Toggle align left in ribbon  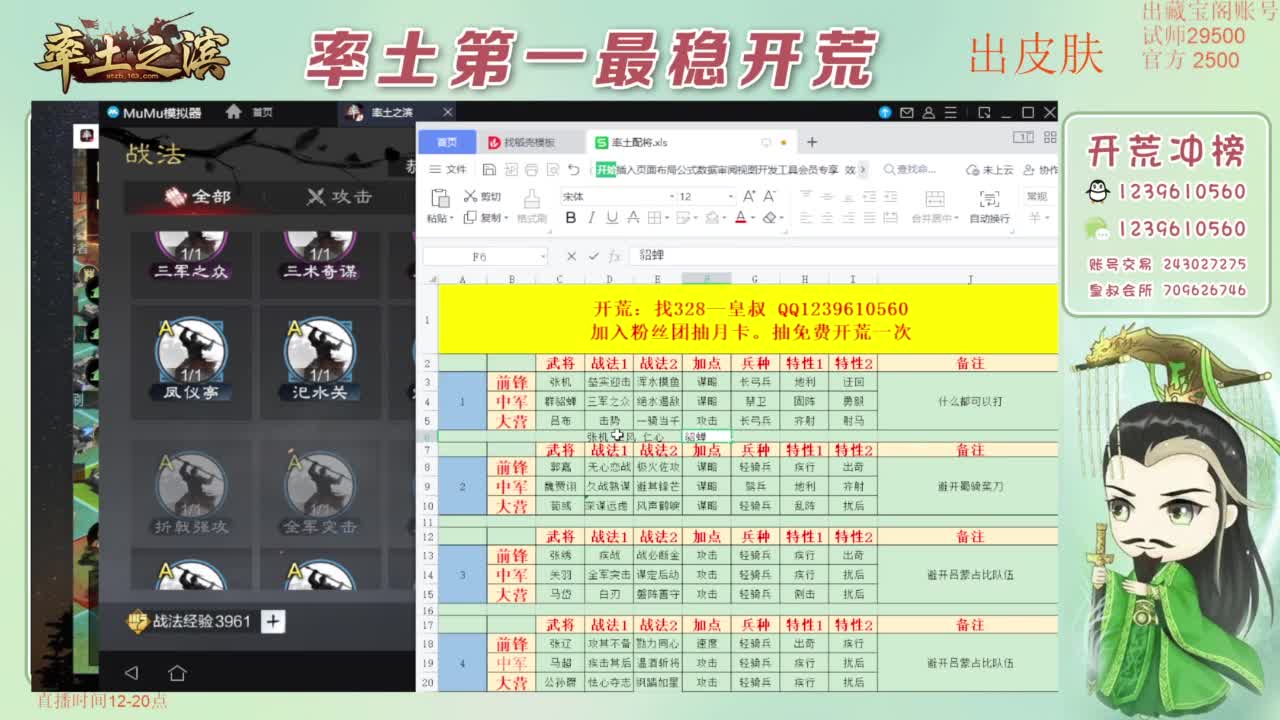click(x=806, y=218)
